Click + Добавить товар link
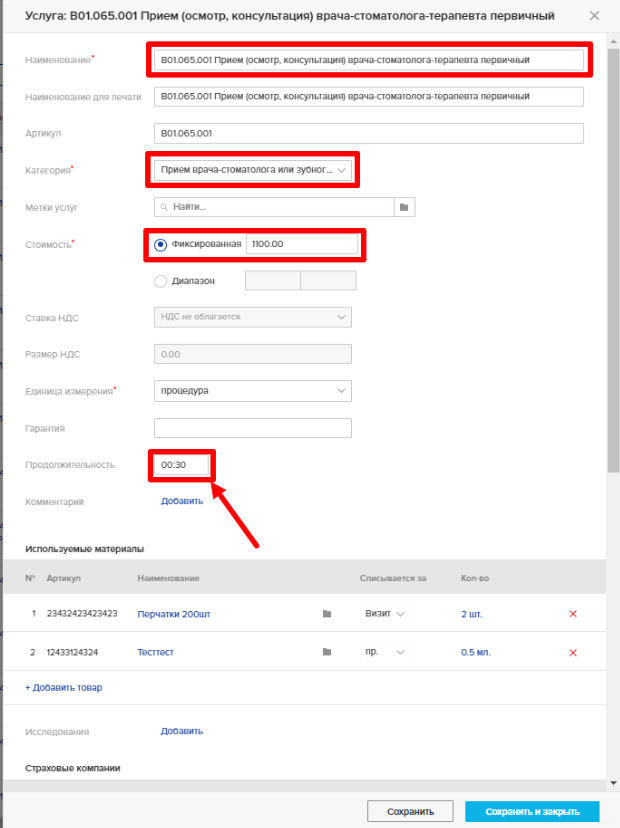 [63, 687]
